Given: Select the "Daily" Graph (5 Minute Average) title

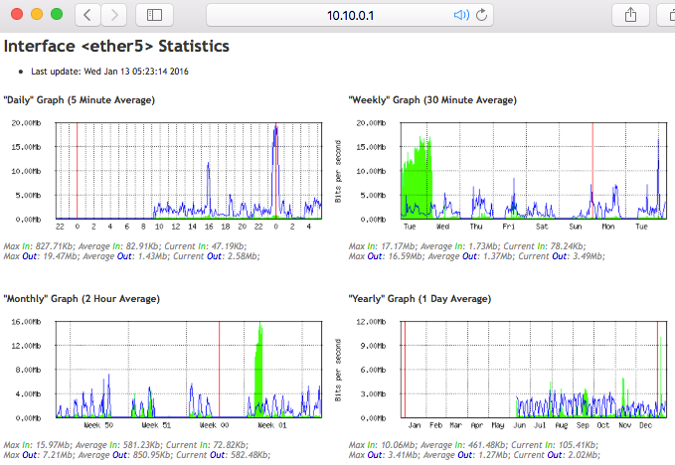Looking at the screenshot, I should point(79,100).
